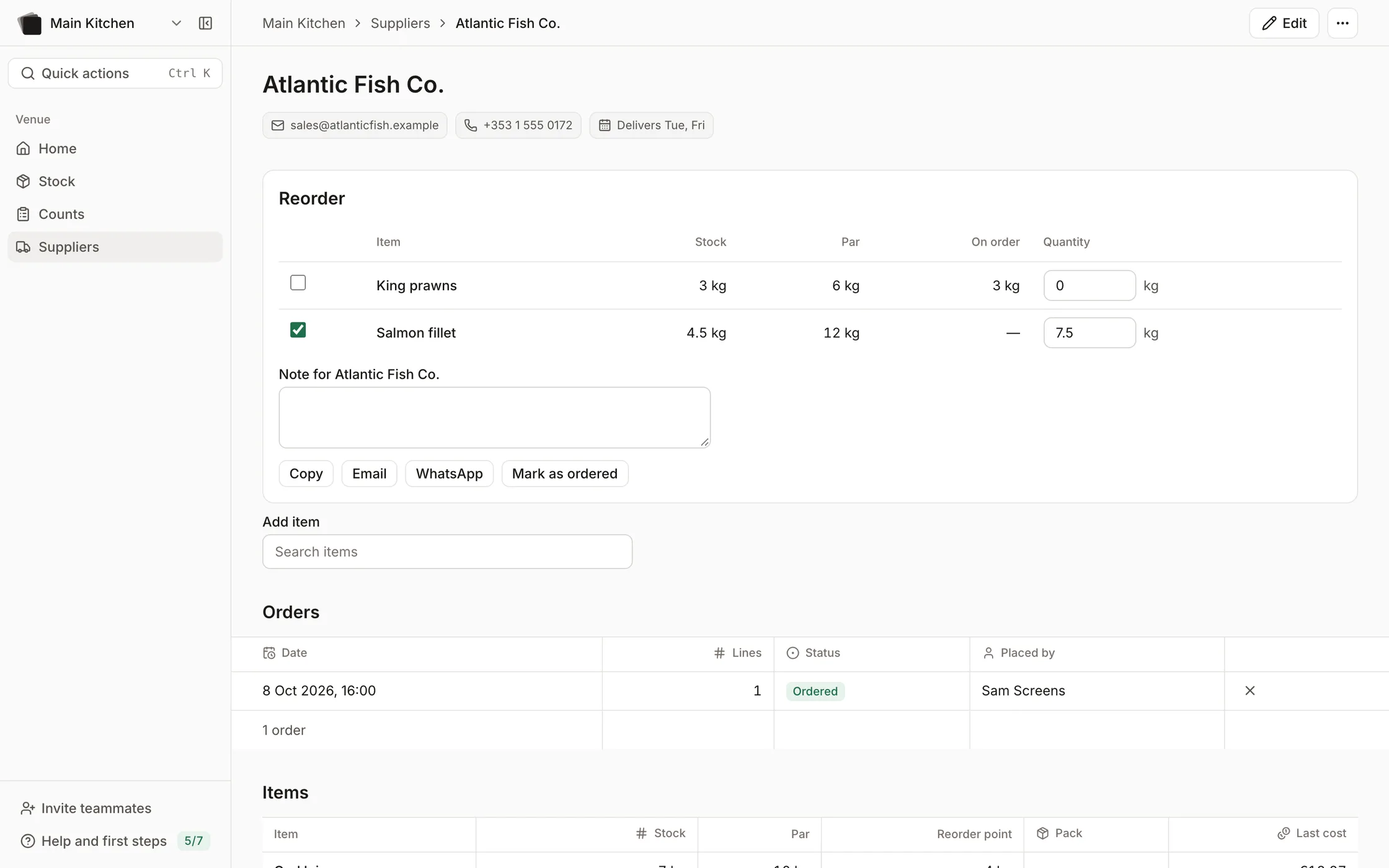The height and width of the screenshot is (868, 1389).
Task: Click Sam Screens in orders table
Action: (1023, 691)
